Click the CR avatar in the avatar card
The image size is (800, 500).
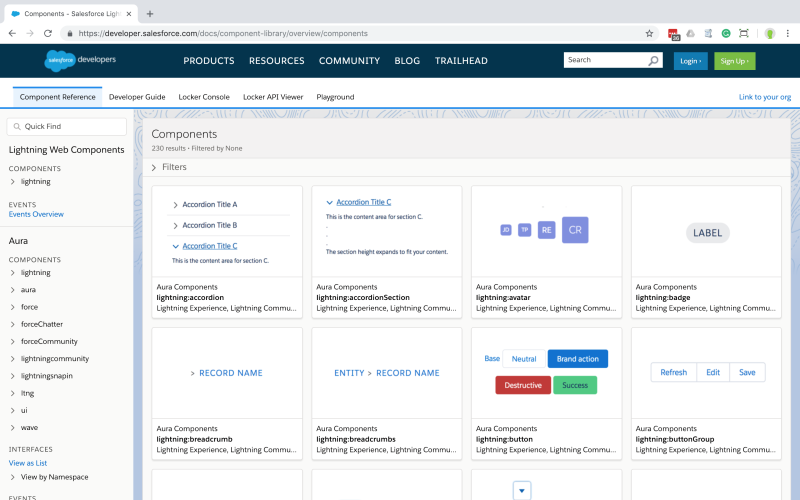575,230
